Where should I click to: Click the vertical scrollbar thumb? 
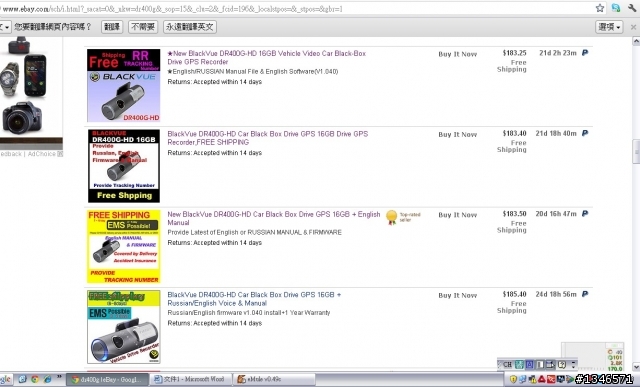[636, 151]
